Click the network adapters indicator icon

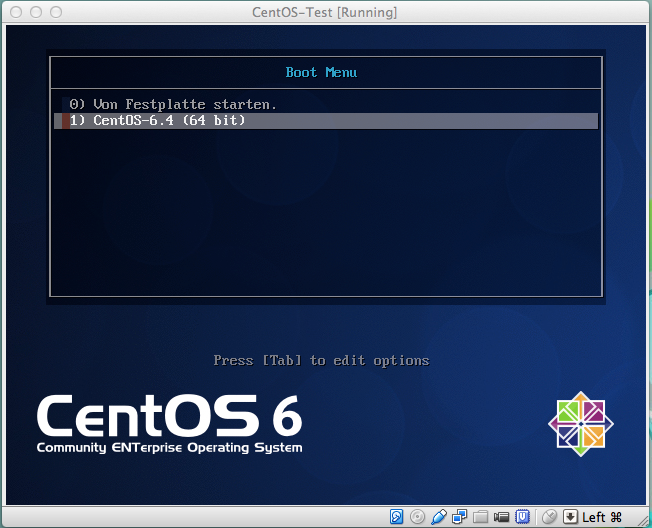[459, 517]
